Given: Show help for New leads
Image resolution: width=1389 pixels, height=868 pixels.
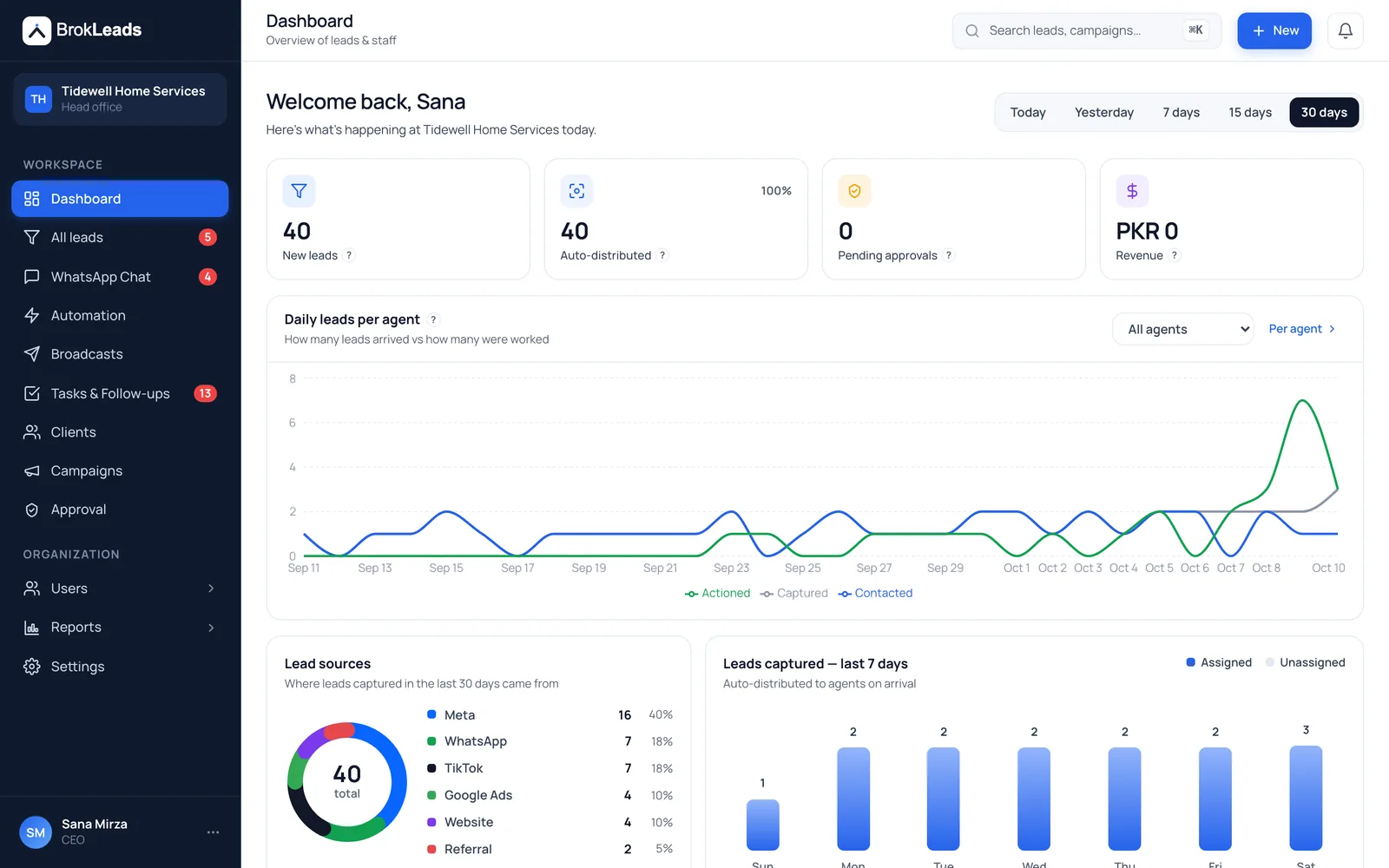Looking at the screenshot, I should tap(349, 255).
